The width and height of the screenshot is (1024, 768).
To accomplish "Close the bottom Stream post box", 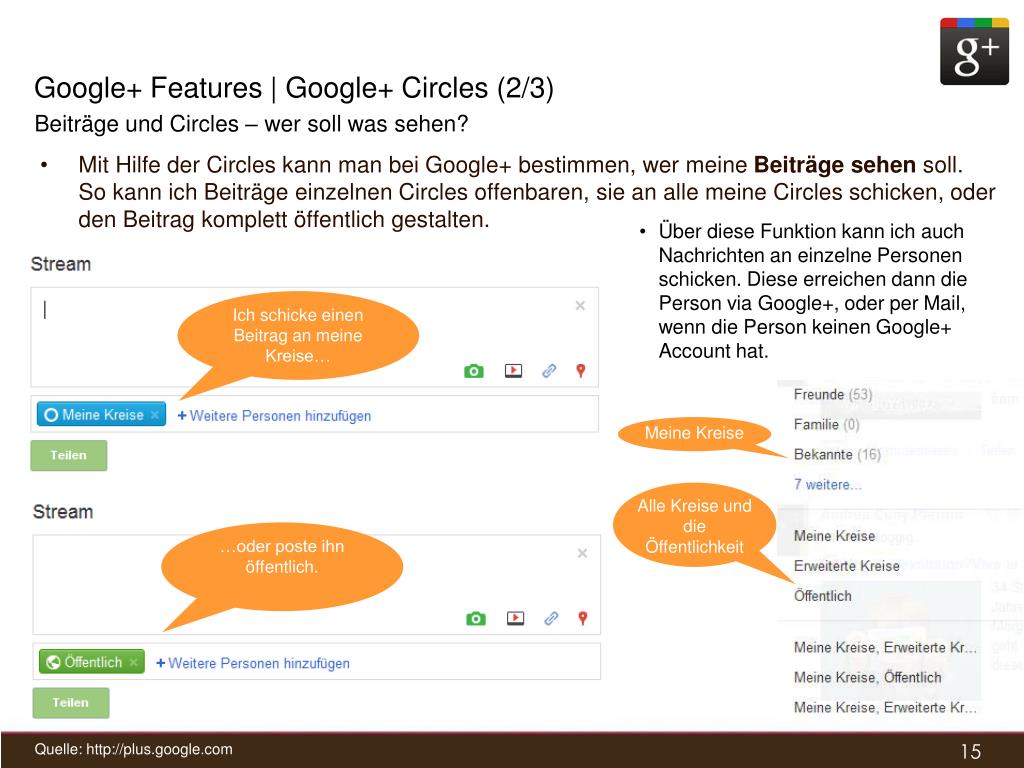I will [x=582, y=553].
